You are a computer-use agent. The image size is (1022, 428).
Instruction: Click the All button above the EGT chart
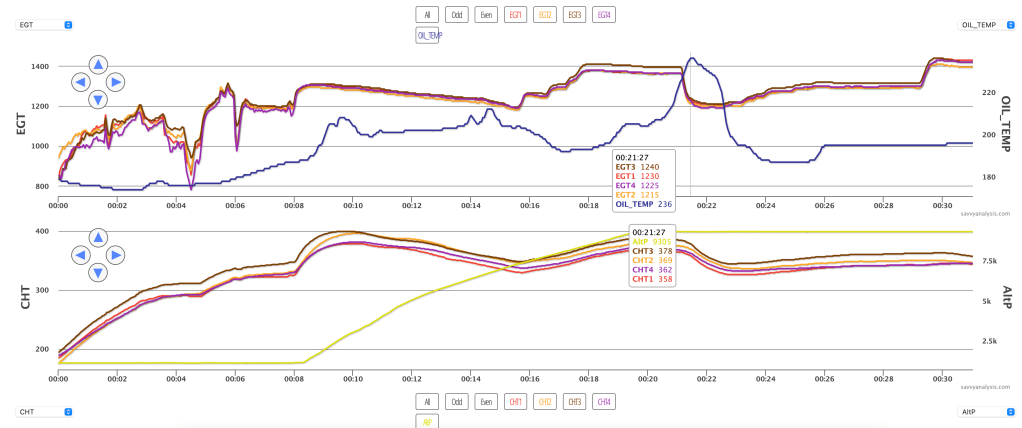[x=428, y=15]
